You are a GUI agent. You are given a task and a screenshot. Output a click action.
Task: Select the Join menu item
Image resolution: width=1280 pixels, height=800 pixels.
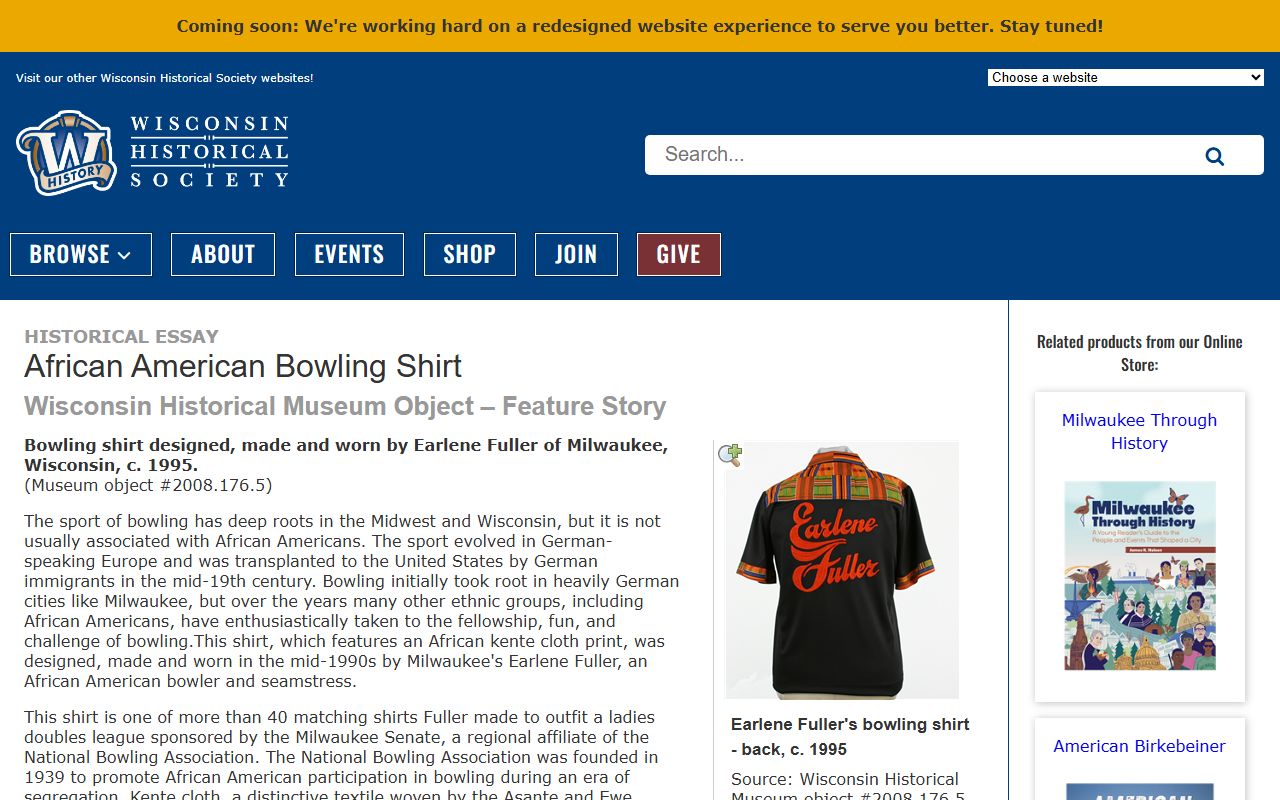[576, 254]
